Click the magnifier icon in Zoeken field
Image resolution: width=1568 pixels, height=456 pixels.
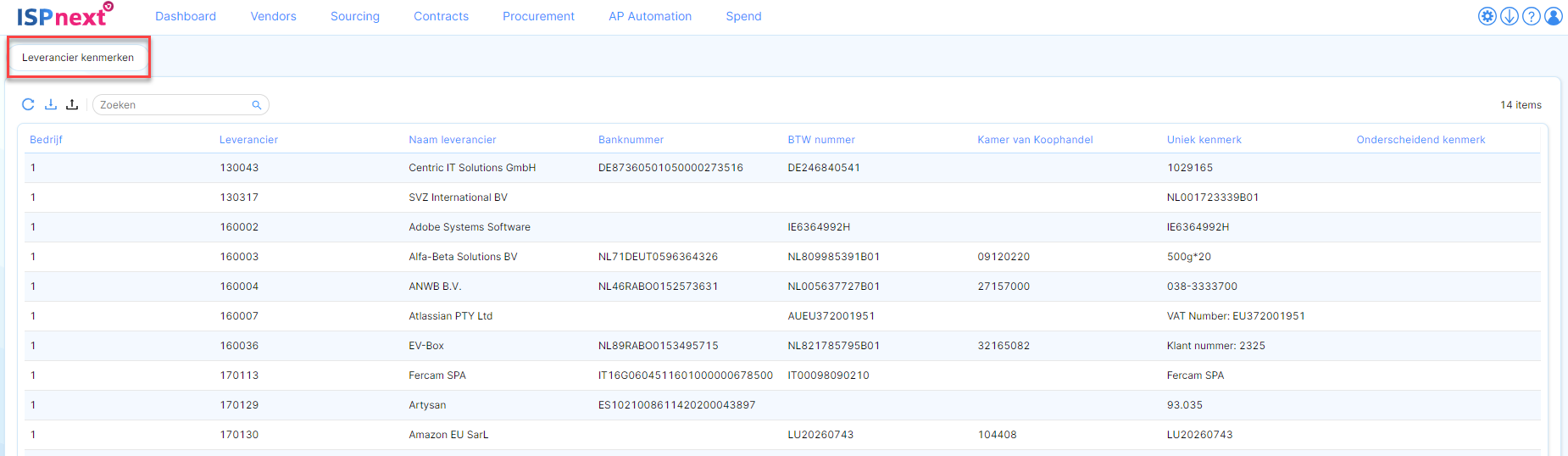pyautogui.click(x=256, y=105)
